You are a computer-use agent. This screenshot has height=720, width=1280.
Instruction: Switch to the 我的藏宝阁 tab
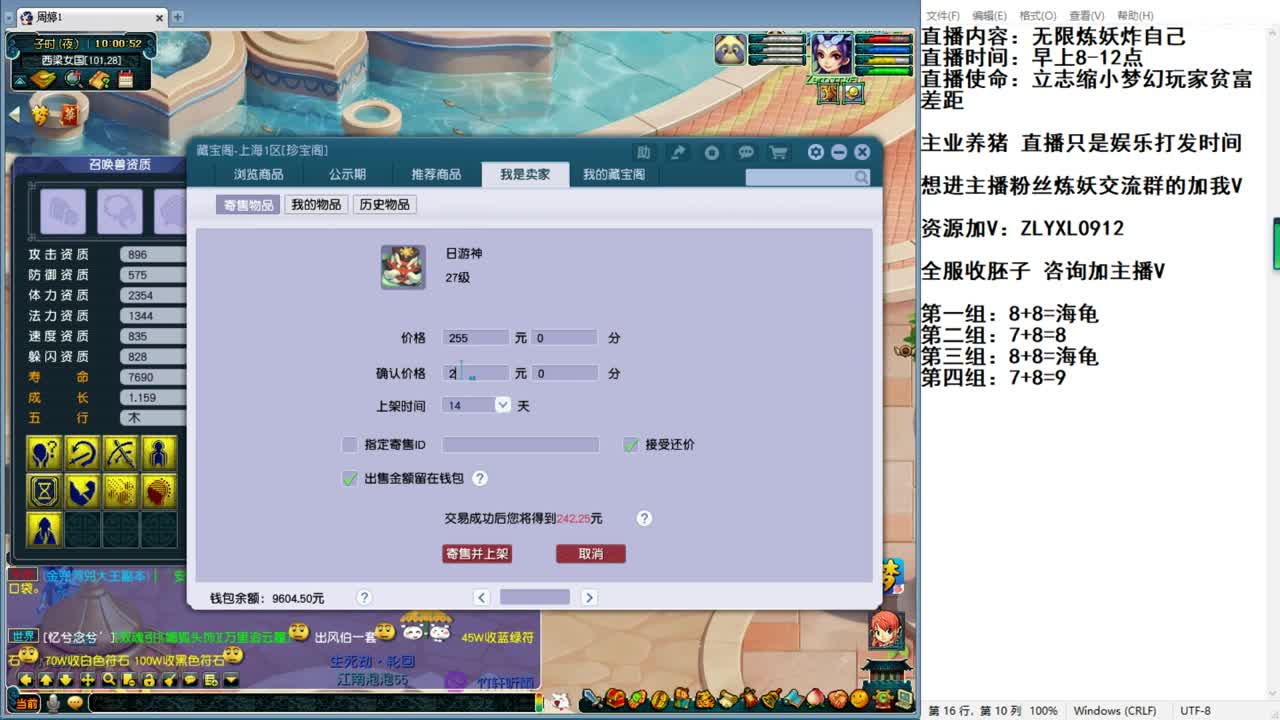pos(614,175)
